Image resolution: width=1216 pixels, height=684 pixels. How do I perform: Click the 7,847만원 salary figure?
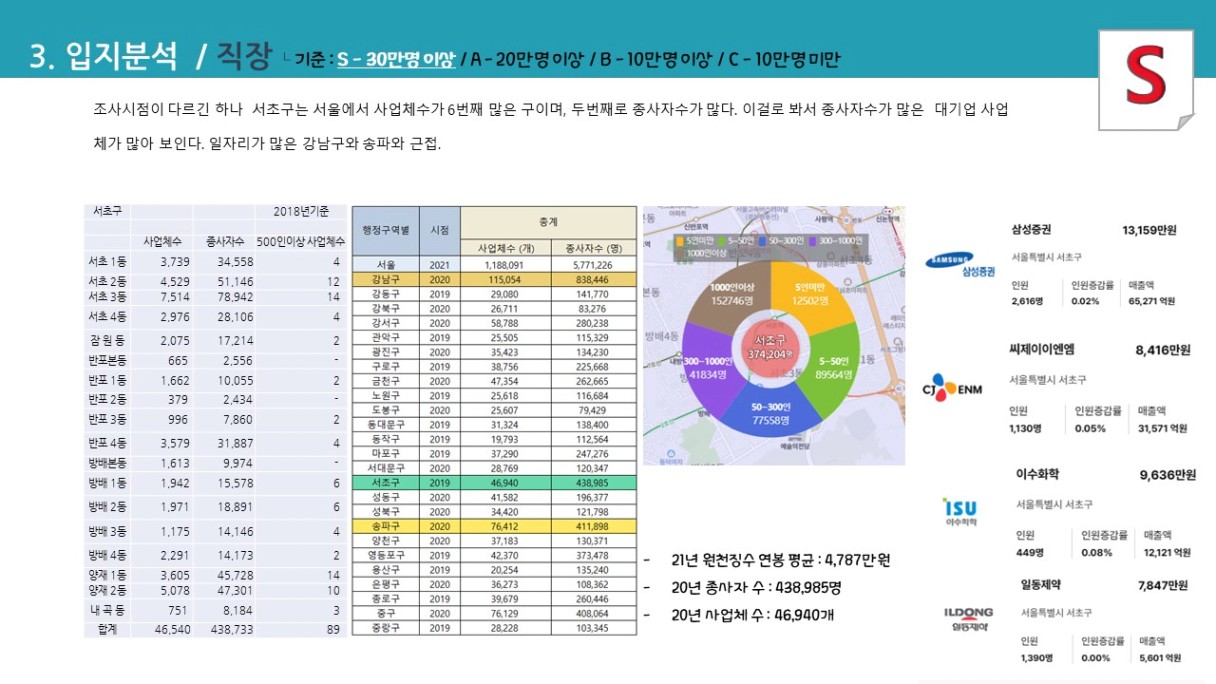click(1162, 585)
